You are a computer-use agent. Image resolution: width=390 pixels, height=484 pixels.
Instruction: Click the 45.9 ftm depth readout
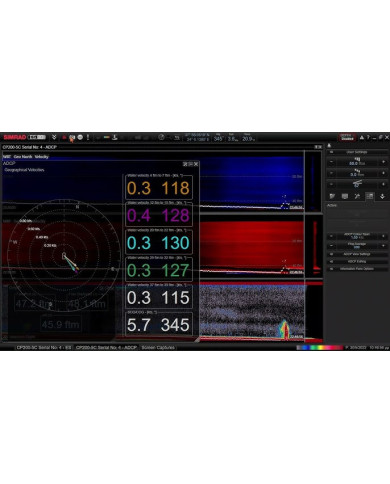61,325
